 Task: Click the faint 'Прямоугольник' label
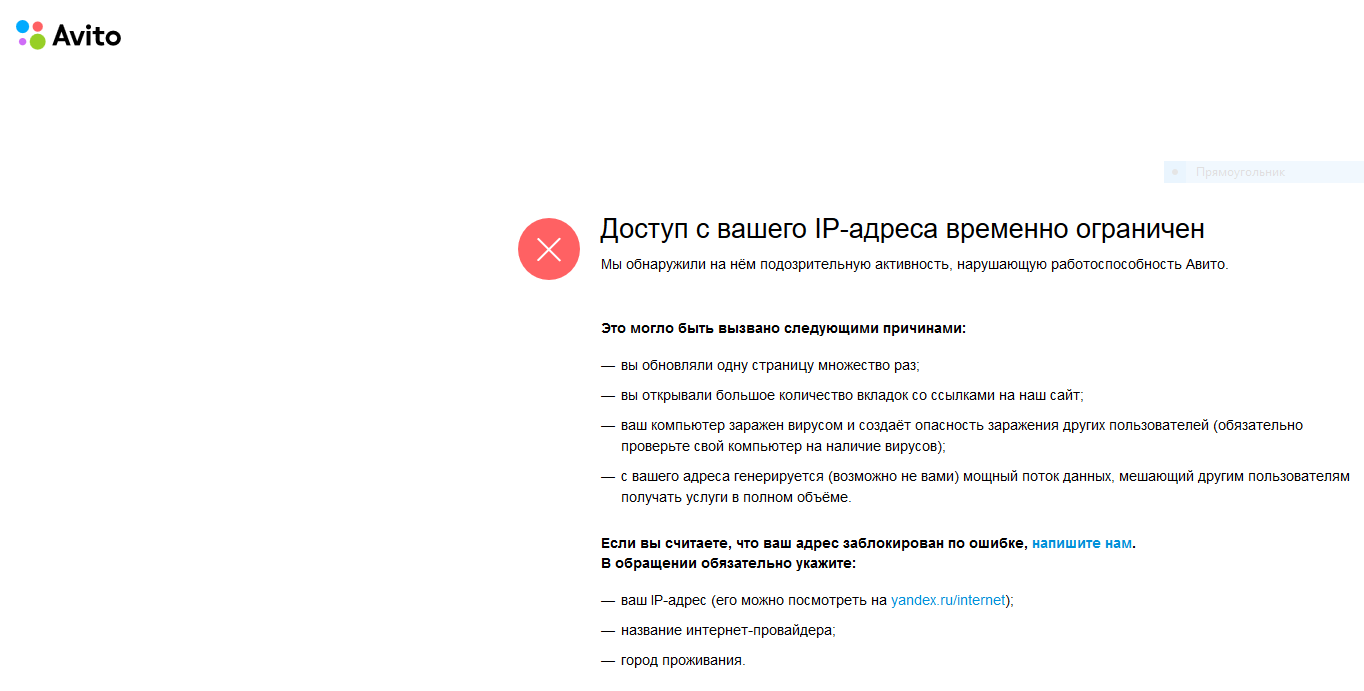coord(1240,172)
